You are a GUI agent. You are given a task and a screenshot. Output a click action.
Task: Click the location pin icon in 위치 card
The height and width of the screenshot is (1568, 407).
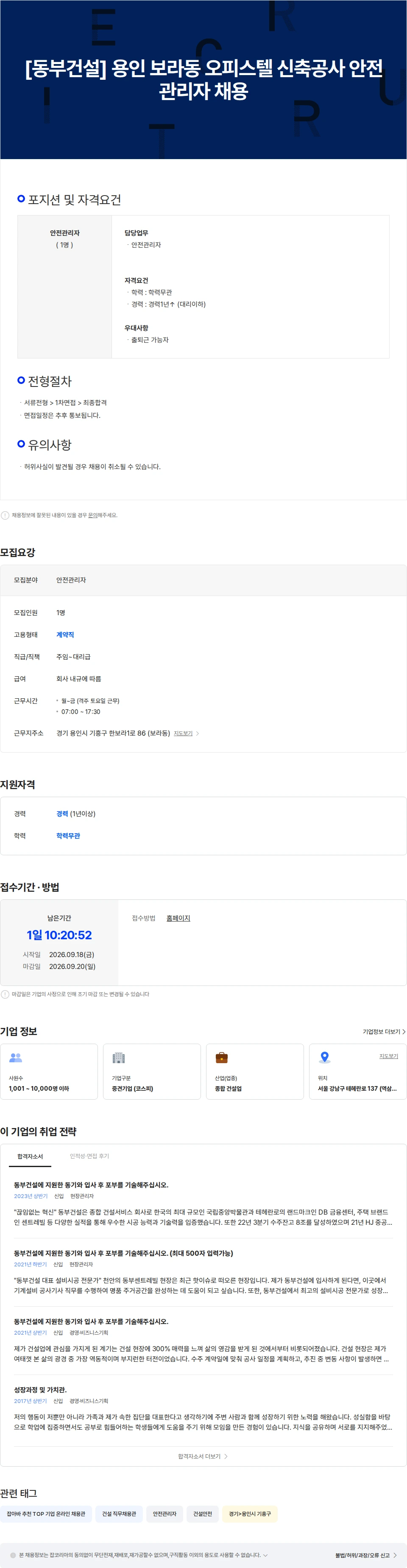click(325, 1057)
